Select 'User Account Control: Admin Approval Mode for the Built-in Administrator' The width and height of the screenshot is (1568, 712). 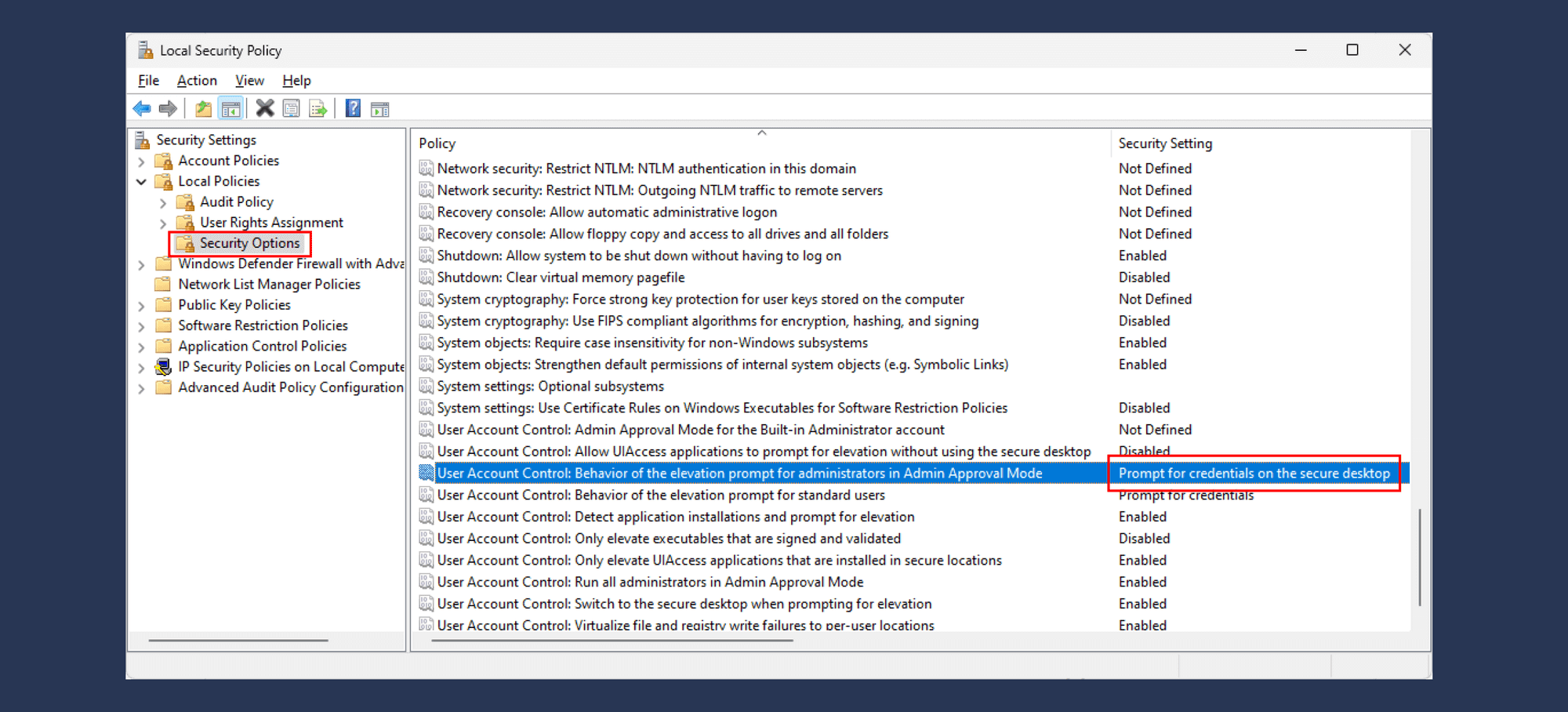pos(691,430)
